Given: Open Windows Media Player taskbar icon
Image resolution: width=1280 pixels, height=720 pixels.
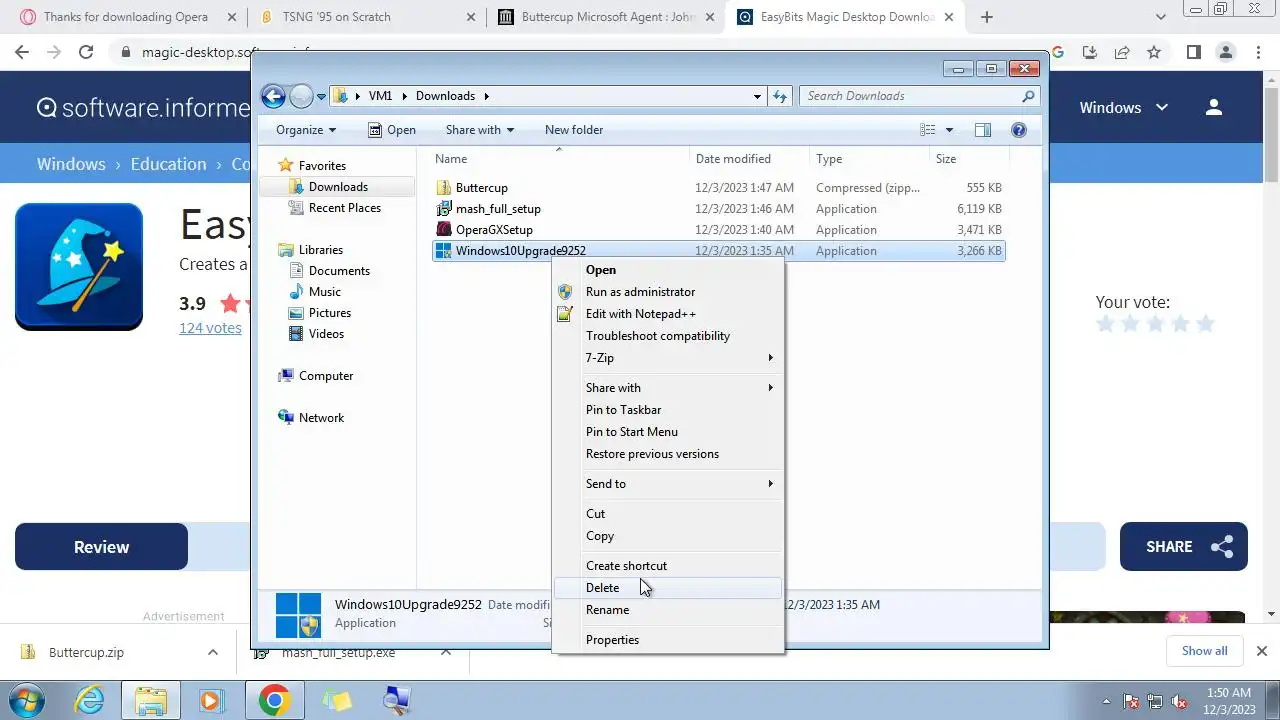Looking at the screenshot, I should coord(211,700).
